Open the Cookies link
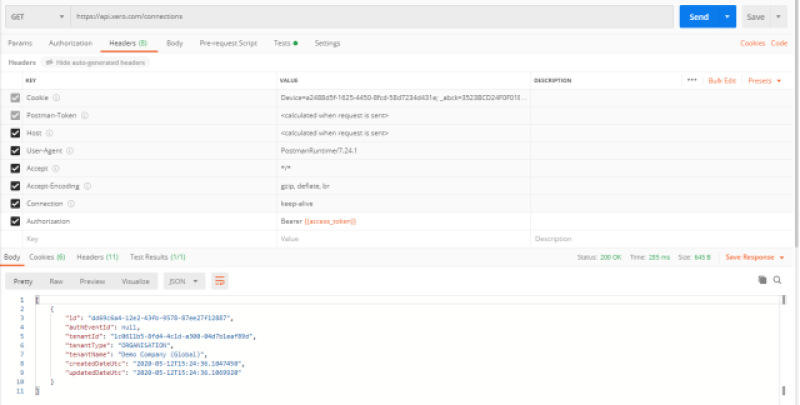800x405 pixels. point(753,43)
